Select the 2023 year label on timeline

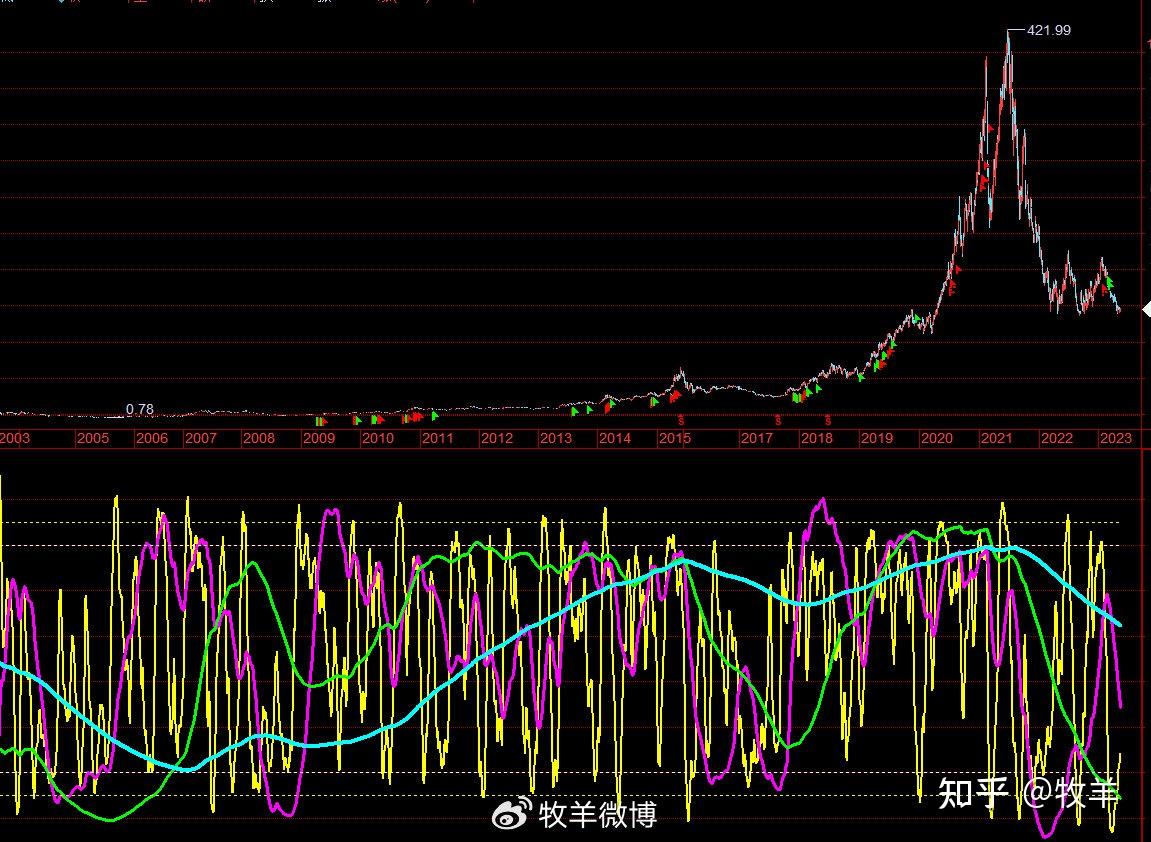(1116, 438)
